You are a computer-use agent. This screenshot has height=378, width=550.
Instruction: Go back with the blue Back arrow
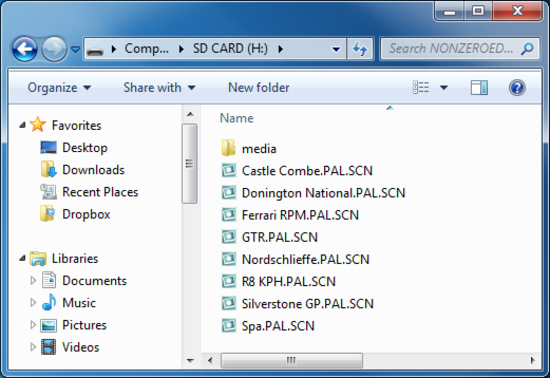[x=25, y=49]
